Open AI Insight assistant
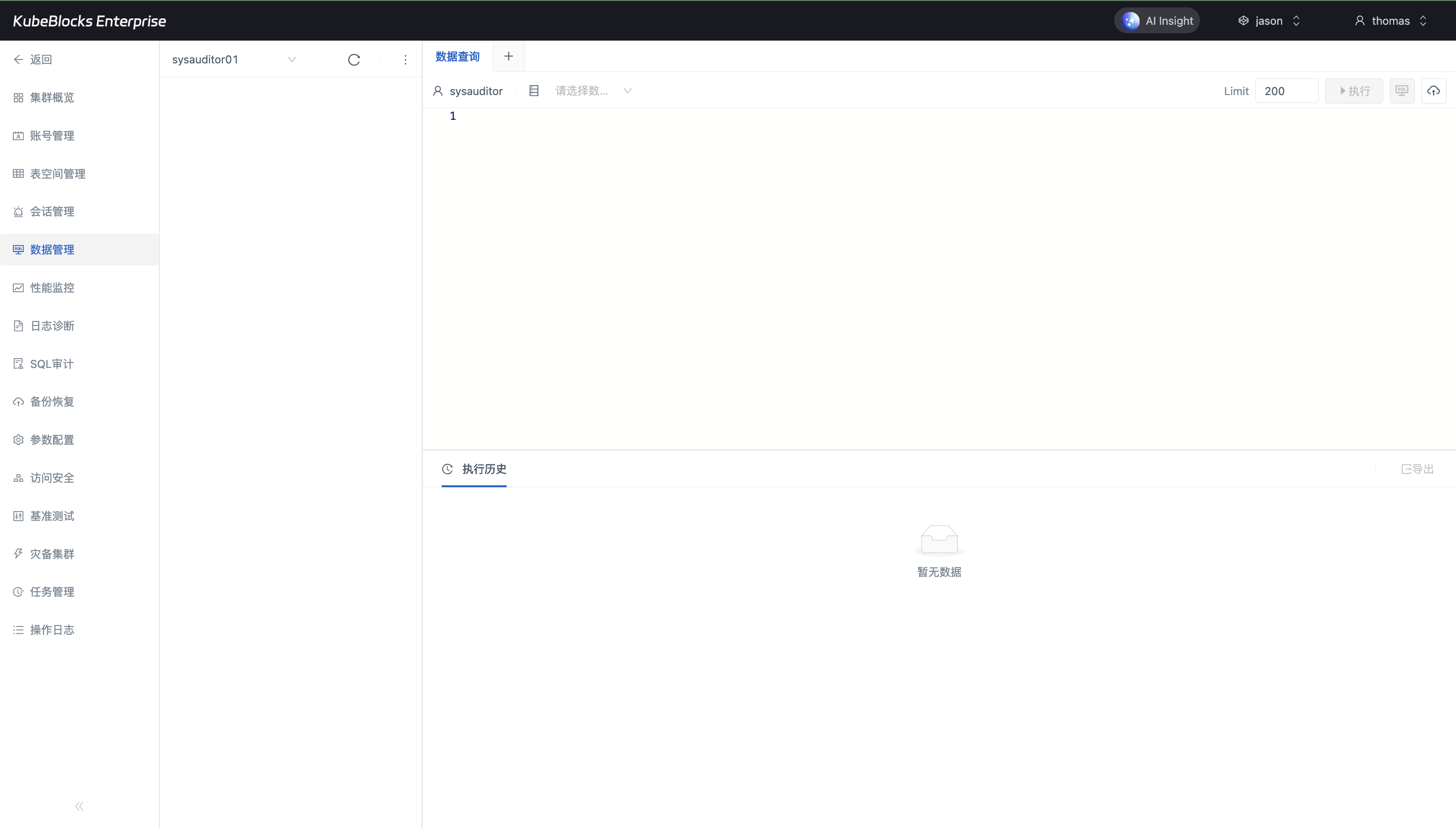This screenshot has height=828, width=1456. 1157,21
